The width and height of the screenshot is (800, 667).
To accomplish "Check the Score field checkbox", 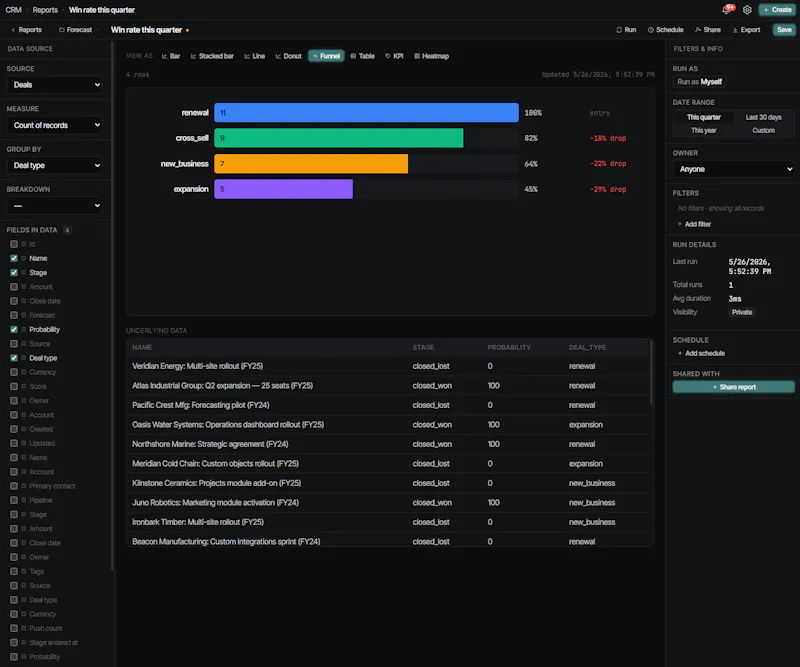I will pyautogui.click(x=14, y=386).
